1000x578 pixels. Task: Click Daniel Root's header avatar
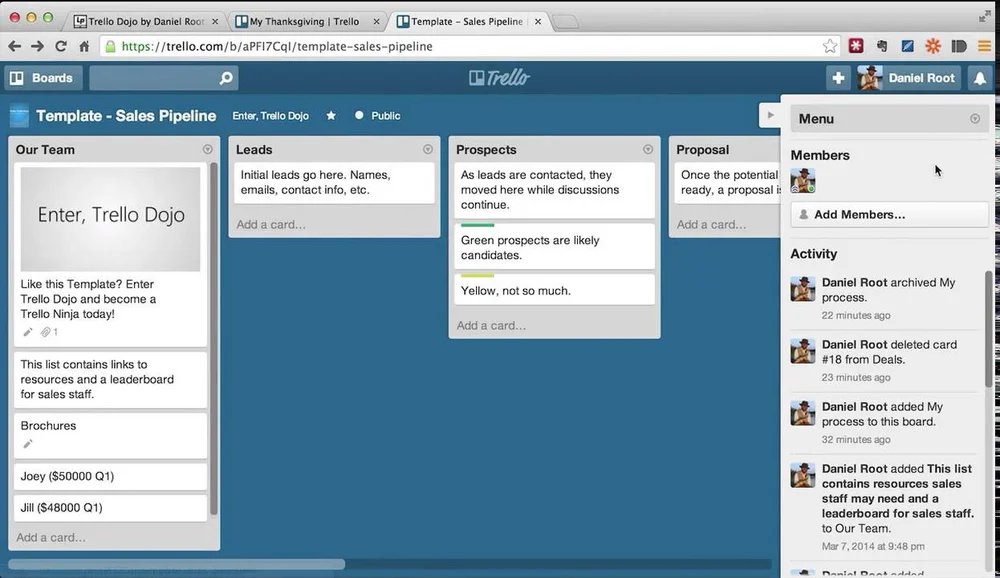coord(870,78)
